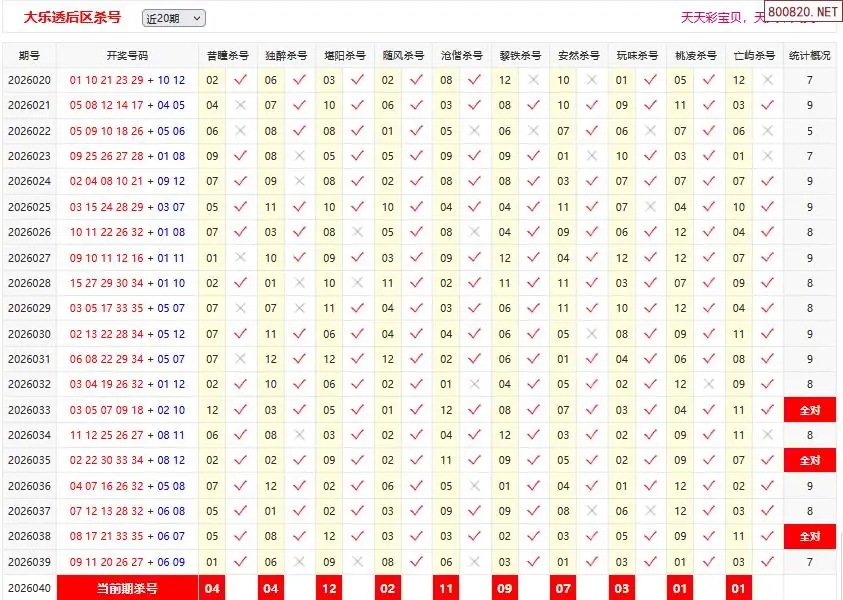Click the red 11 in the 2026040 row

[446, 588]
